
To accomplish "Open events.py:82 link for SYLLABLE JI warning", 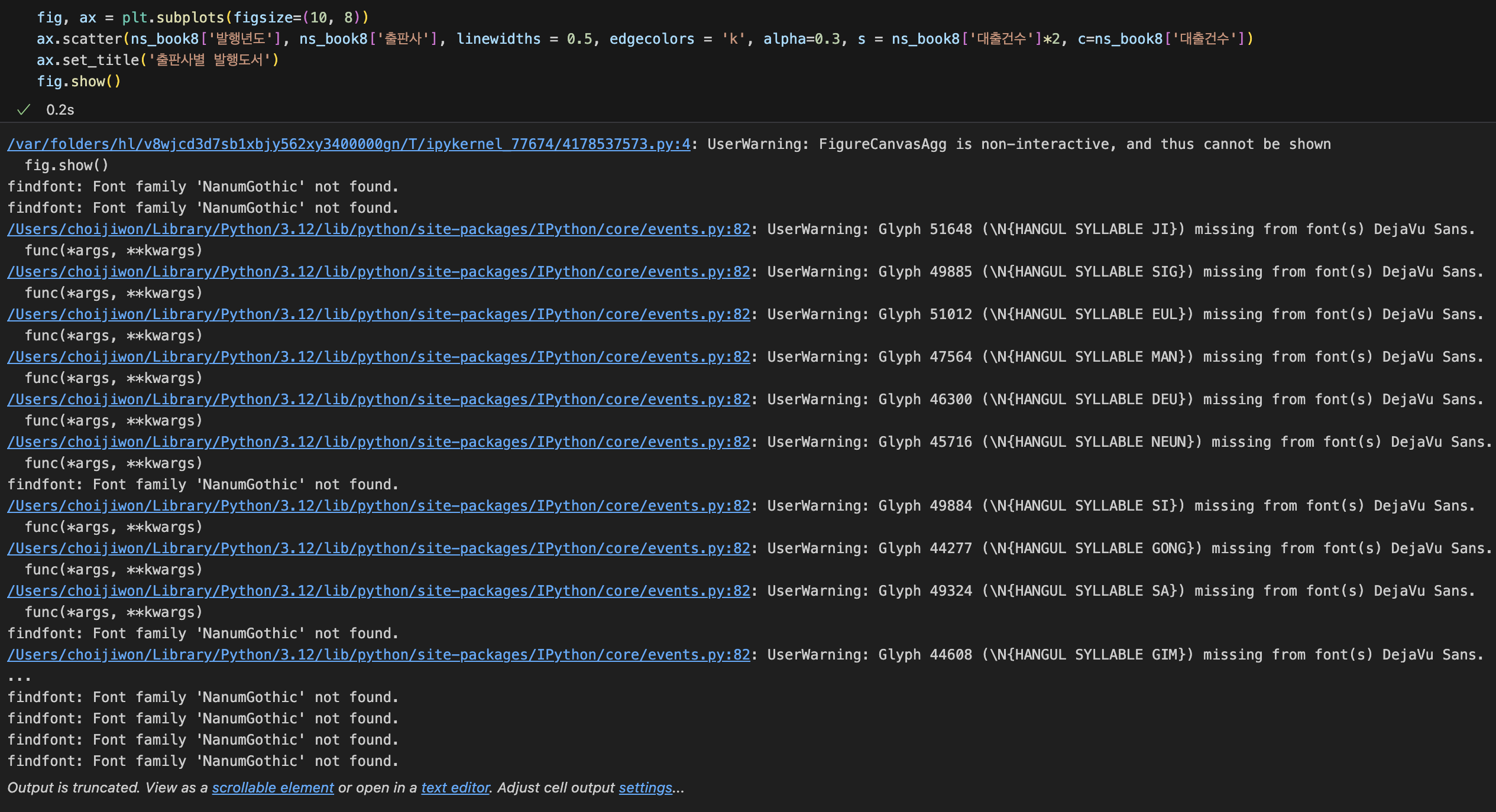I will click(378, 229).
